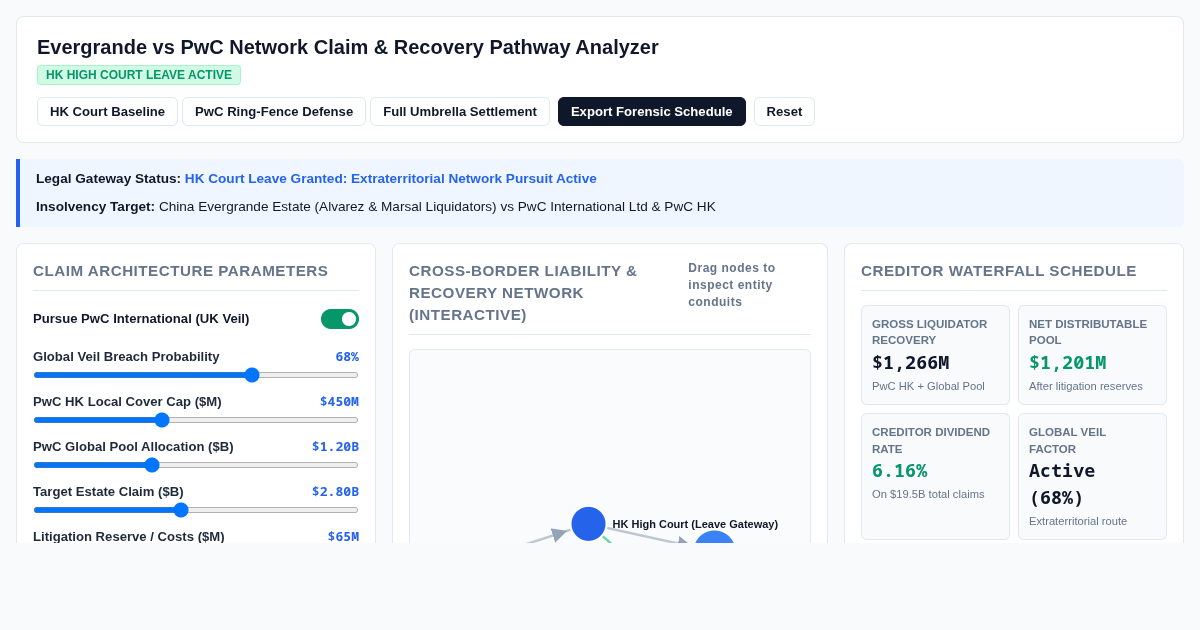The height and width of the screenshot is (630, 1200).
Task: Click the $1,266M gross recovery figure
Action: [x=910, y=363]
